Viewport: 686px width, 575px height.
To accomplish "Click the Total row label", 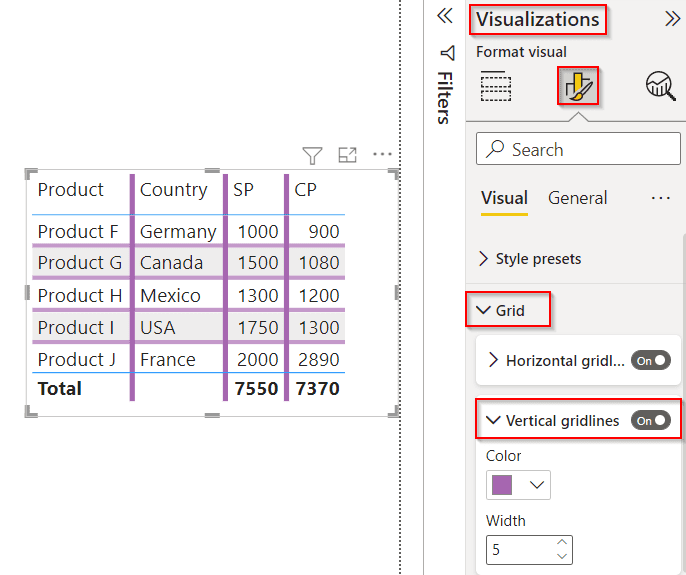I will coord(60,389).
